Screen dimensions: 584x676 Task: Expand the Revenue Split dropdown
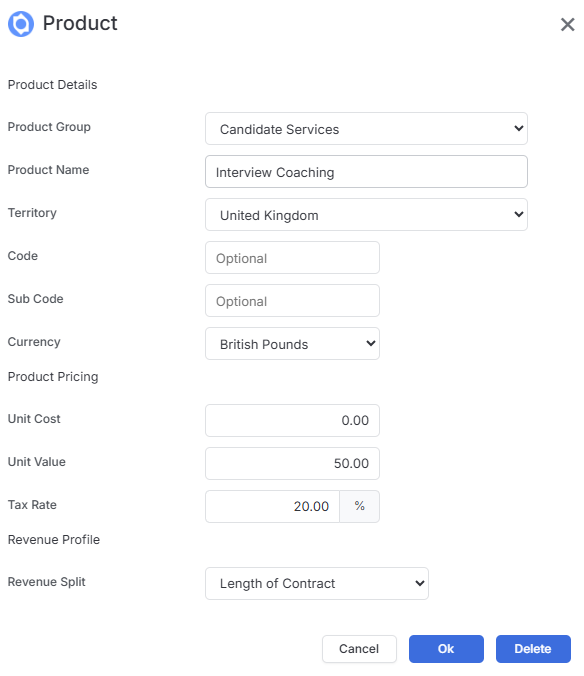(x=317, y=583)
